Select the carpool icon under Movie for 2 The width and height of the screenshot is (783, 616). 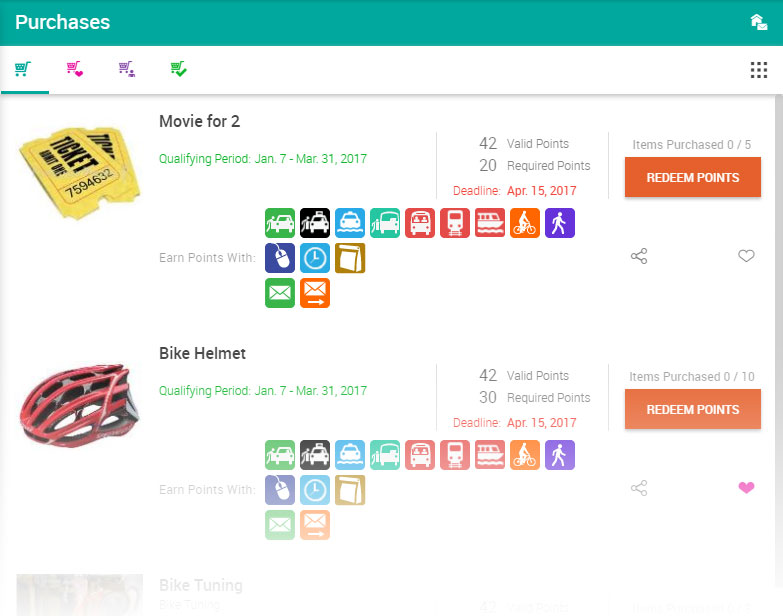click(280, 223)
